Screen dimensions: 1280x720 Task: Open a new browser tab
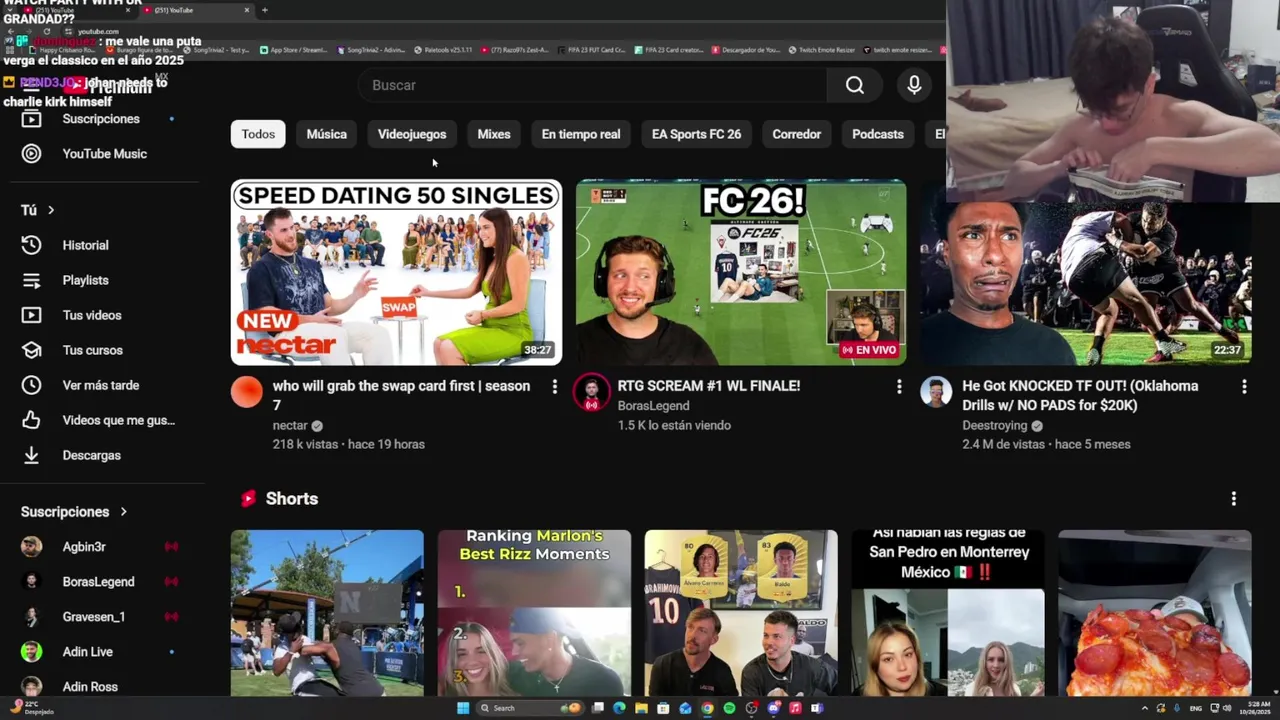tap(264, 10)
